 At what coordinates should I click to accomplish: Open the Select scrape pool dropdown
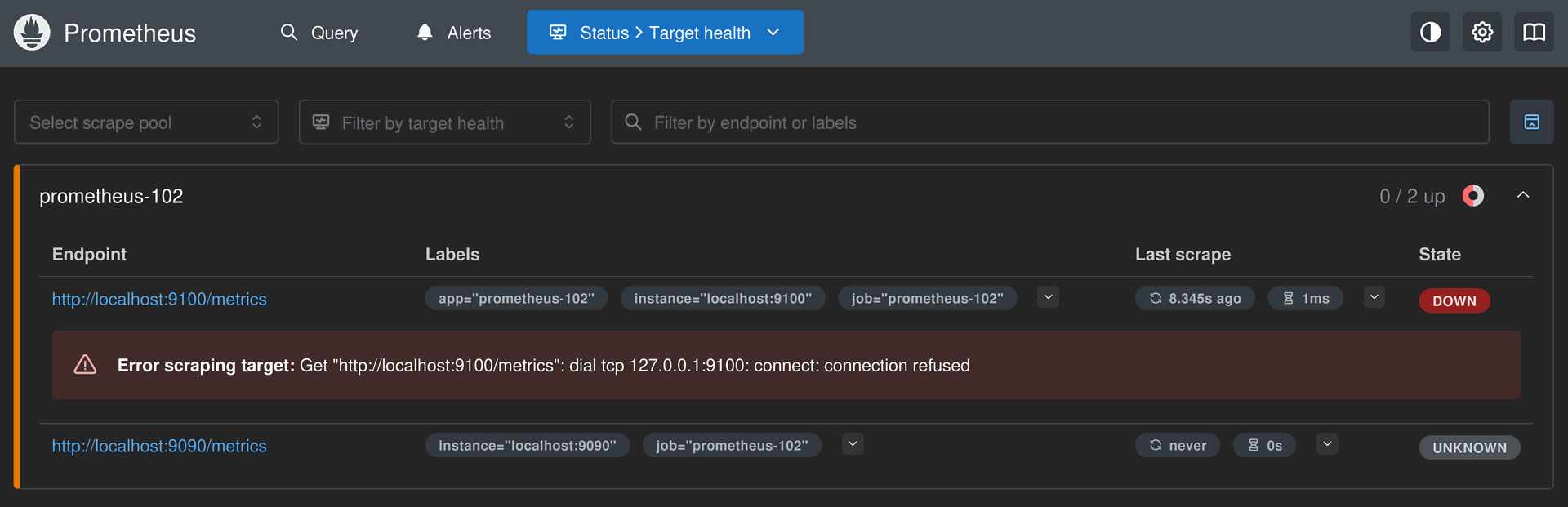coord(146,122)
